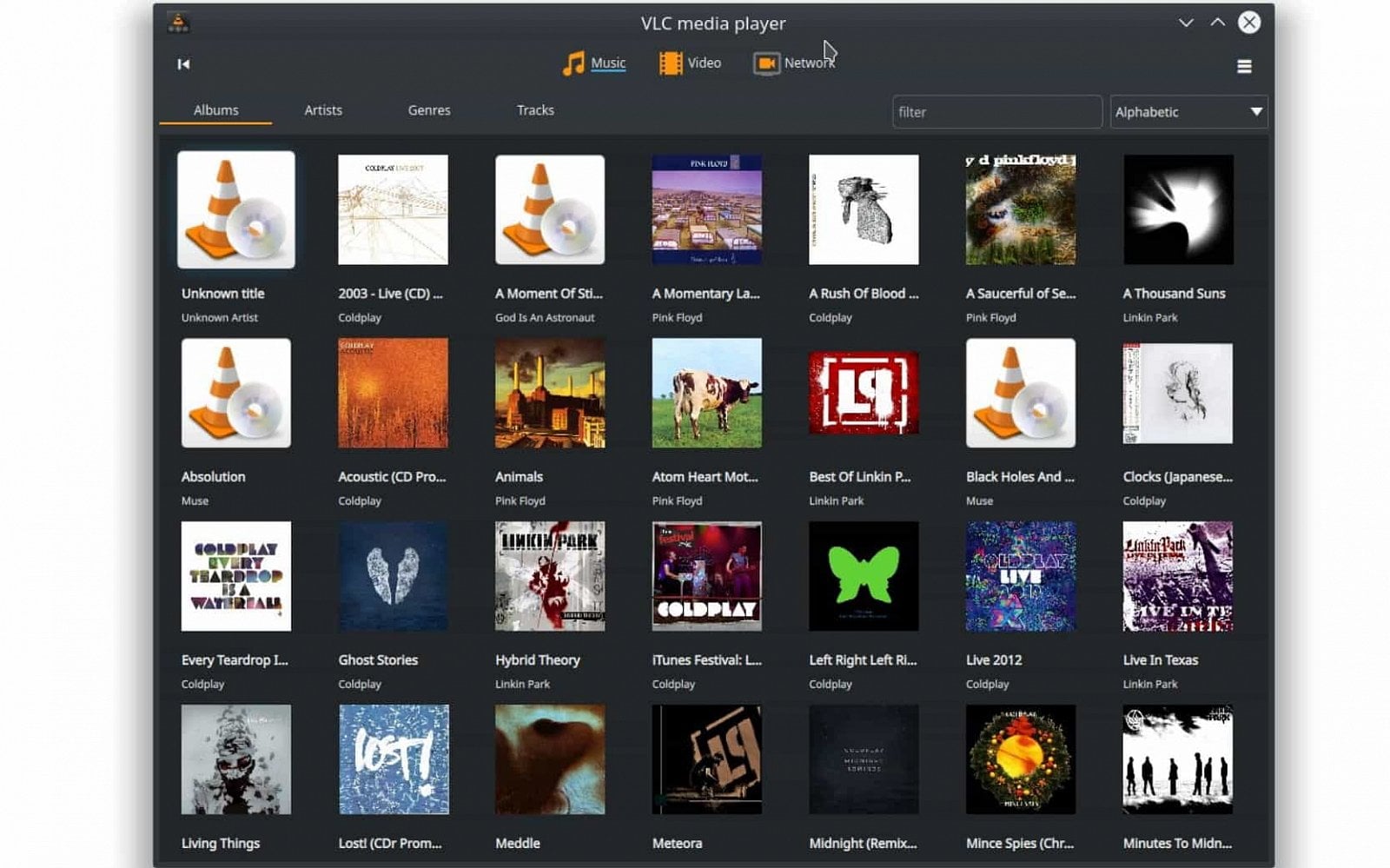The height and width of the screenshot is (868, 1390).
Task: Click the VLC cone icon in title bar
Action: 178,23
